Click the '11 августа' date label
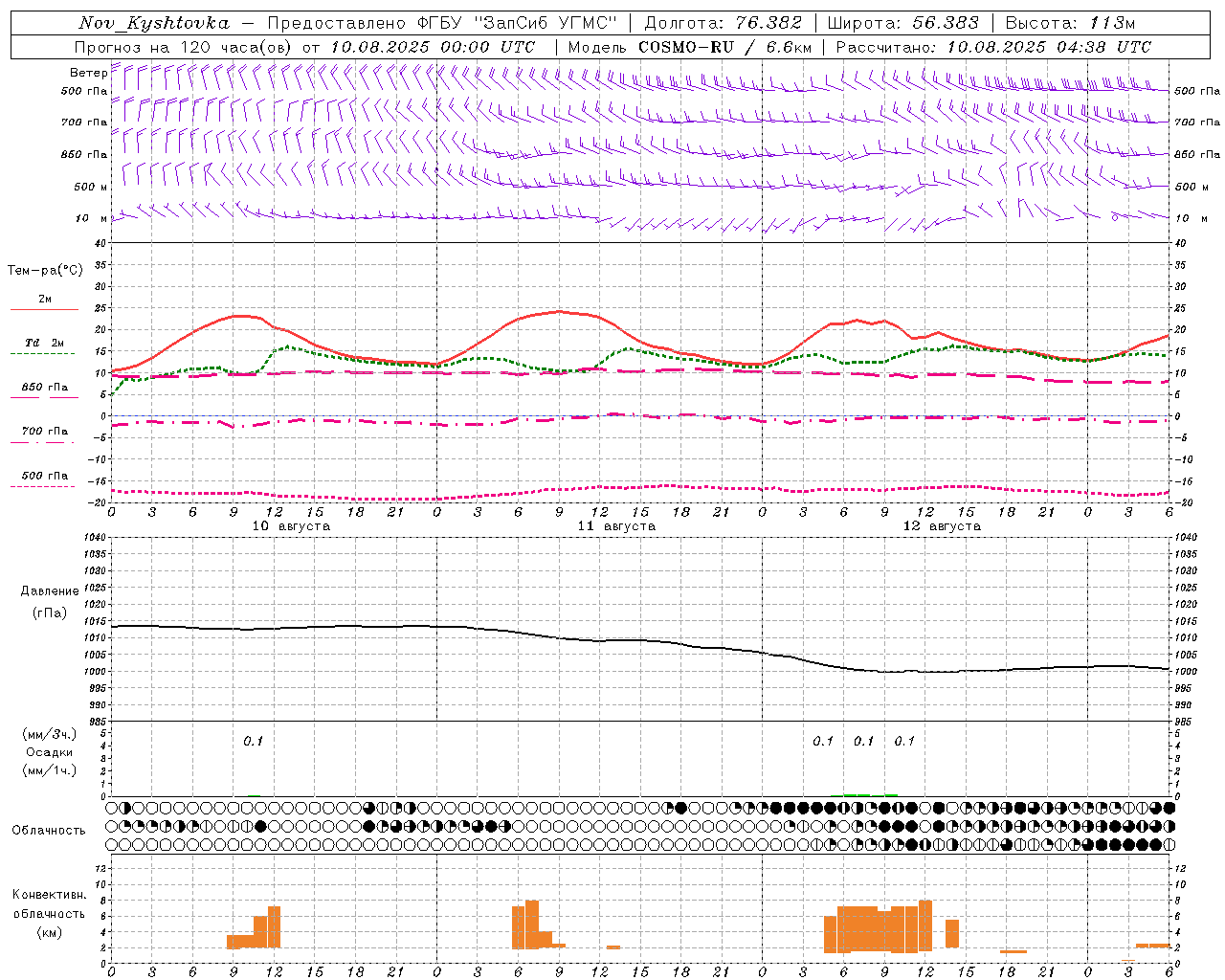Screen dimensions: 1225x980 (x=616, y=526)
